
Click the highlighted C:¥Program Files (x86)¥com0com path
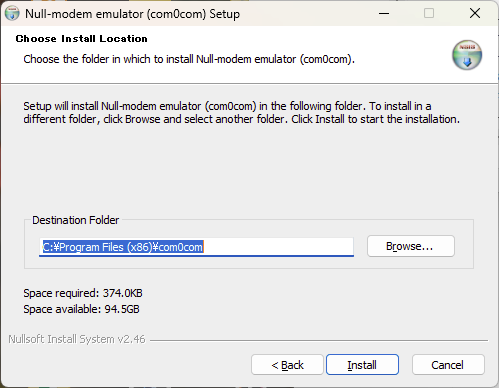pyautogui.click(x=123, y=247)
